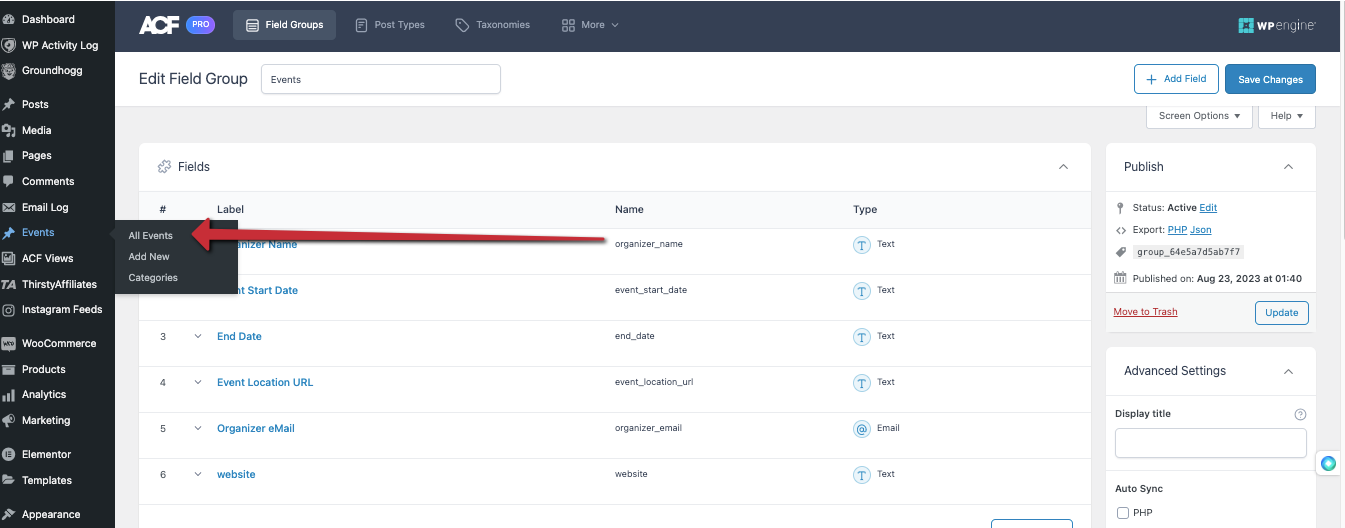Click the Move to Trash link

(x=1145, y=312)
